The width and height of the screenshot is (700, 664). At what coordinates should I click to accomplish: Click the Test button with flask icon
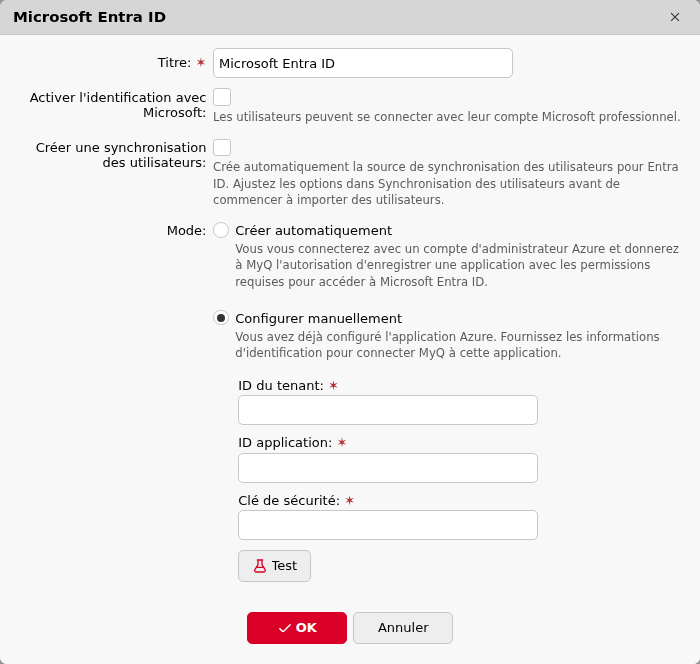point(274,566)
